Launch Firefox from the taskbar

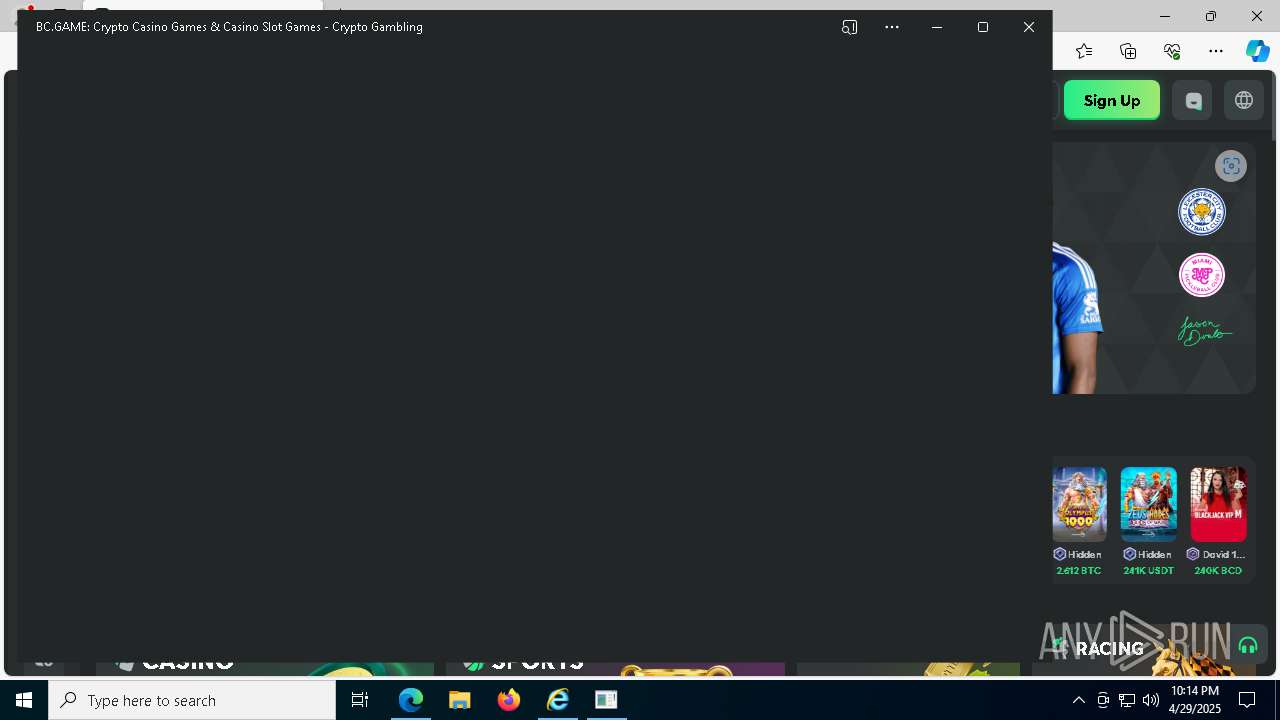click(x=509, y=700)
